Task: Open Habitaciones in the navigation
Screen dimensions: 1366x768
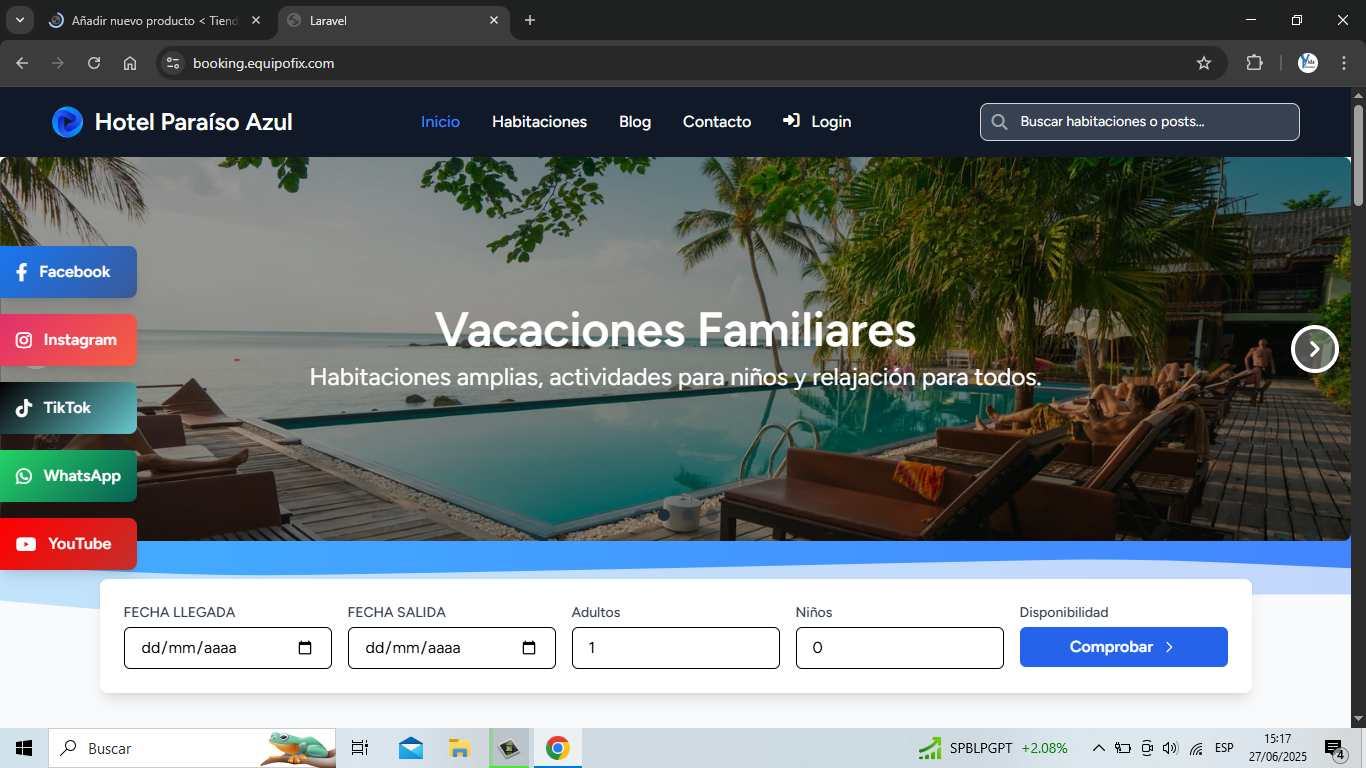Action: coord(539,122)
